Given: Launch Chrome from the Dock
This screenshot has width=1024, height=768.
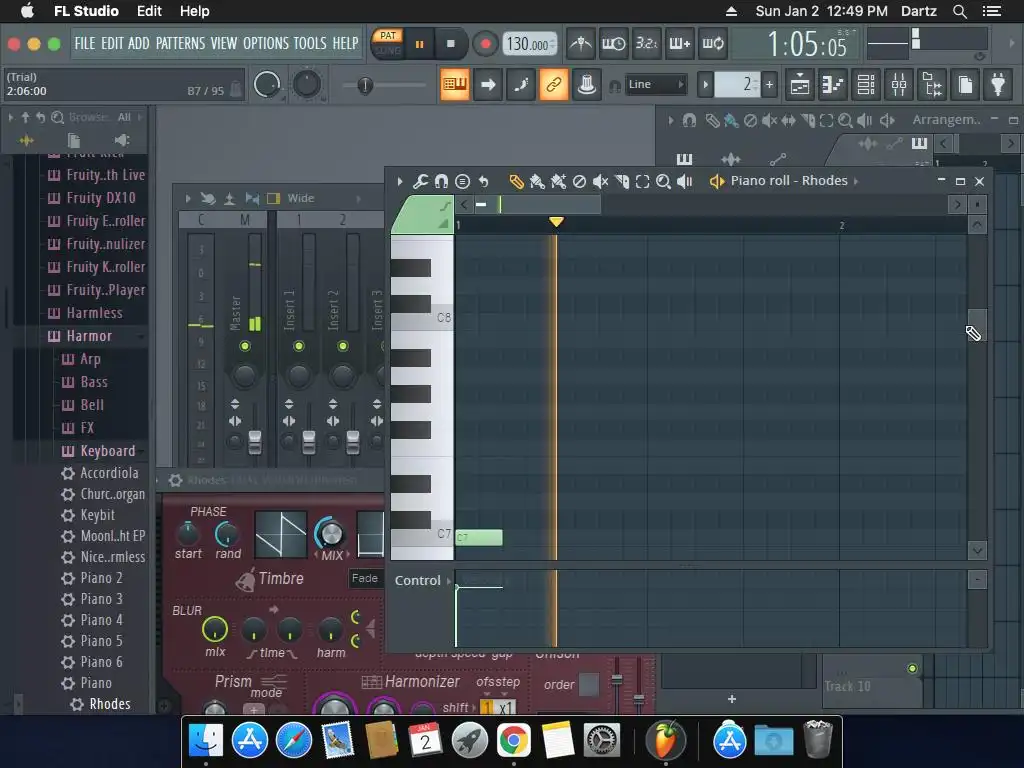Looking at the screenshot, I should (x=513, y=741).
